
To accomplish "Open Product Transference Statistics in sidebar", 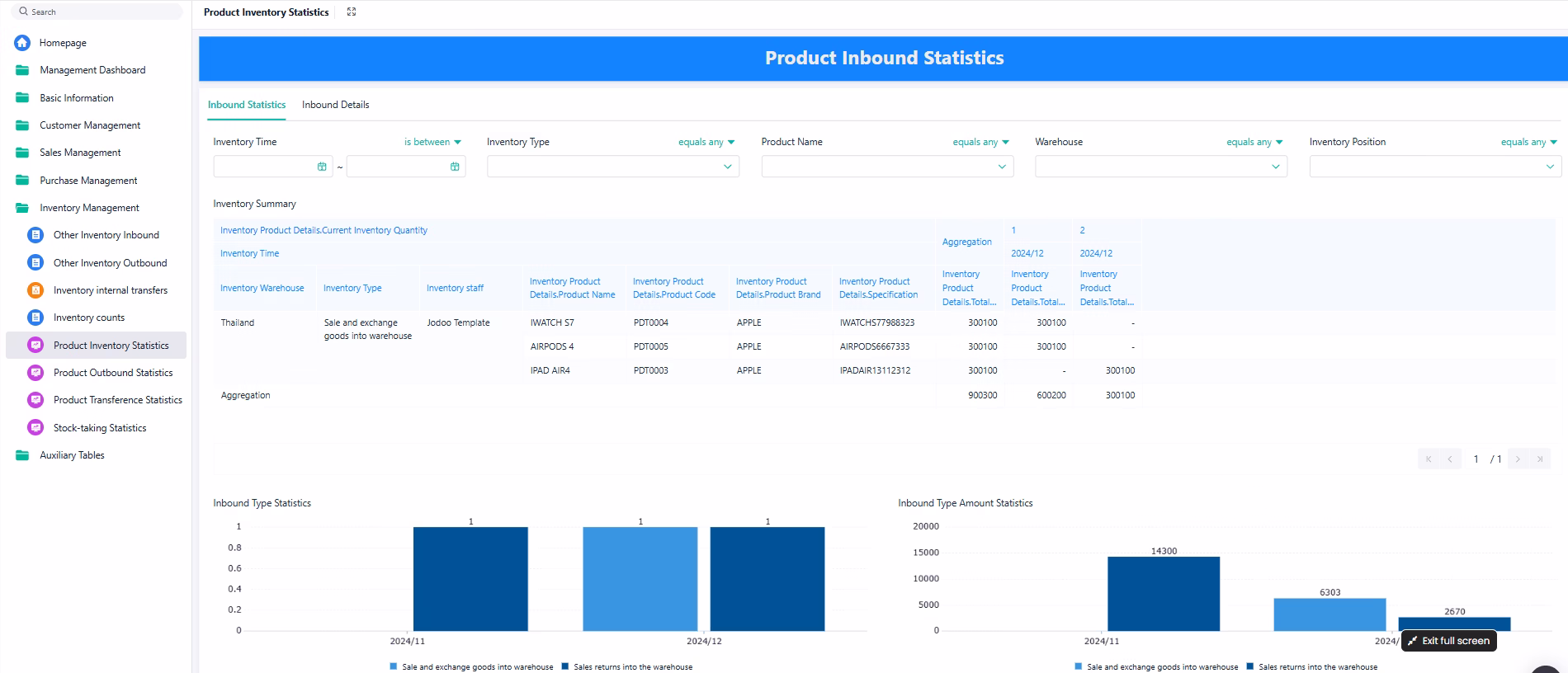I will 117,400.
